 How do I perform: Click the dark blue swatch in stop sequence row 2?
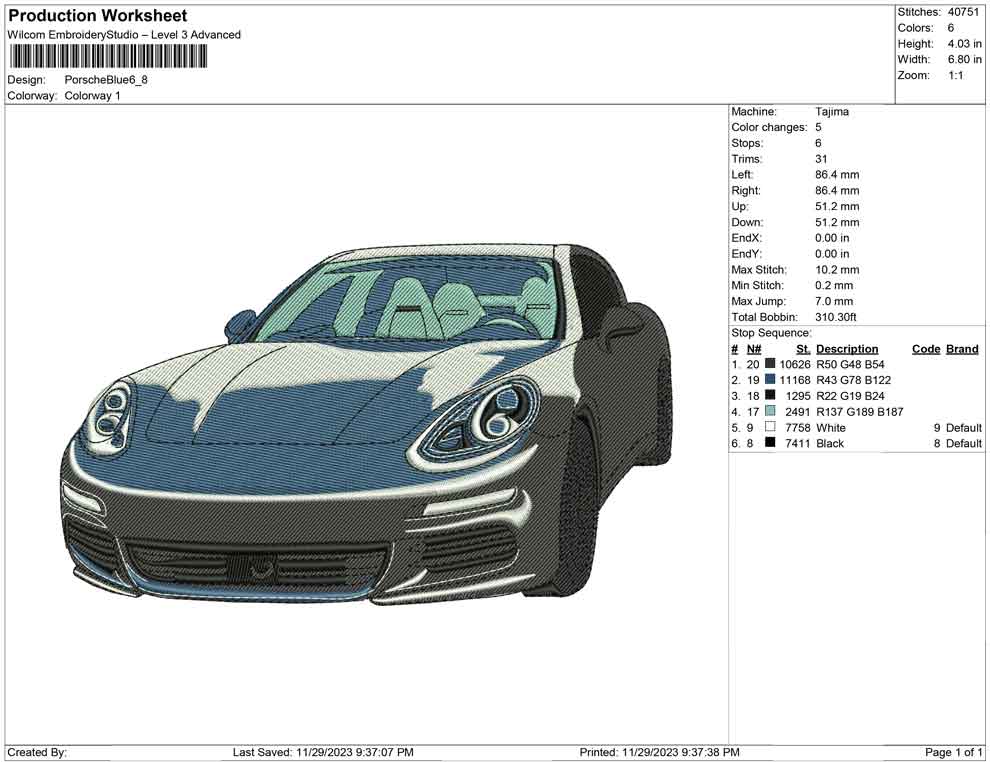(768, 380)
